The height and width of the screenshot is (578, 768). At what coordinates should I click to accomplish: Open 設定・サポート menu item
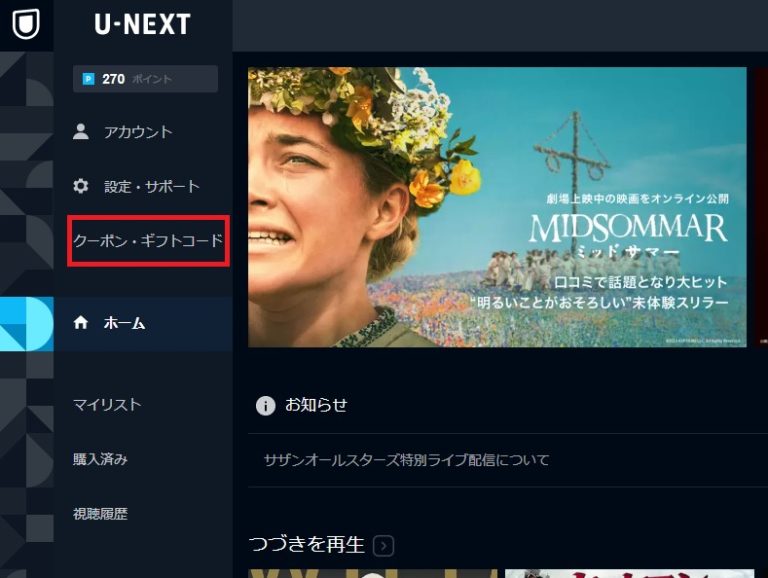(152, 186)
